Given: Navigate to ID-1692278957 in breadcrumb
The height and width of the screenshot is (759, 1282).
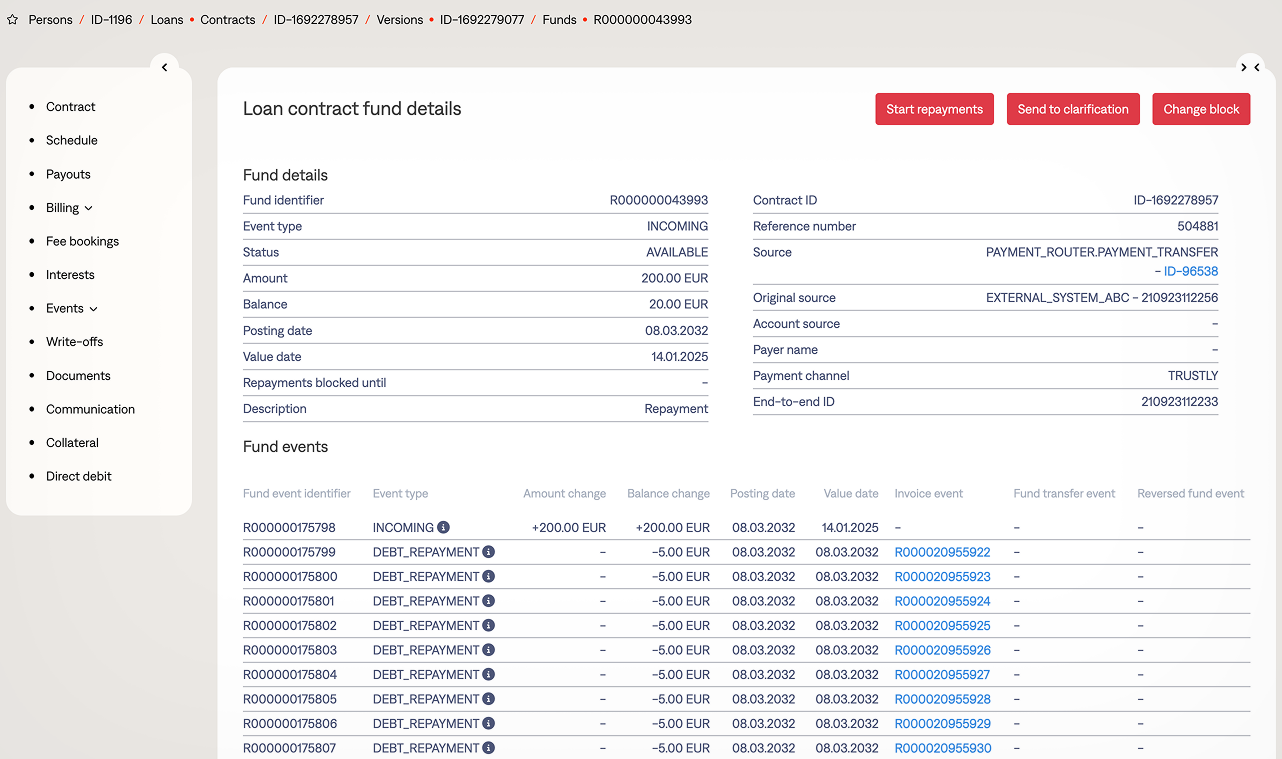Looking at the screenshot, I should (316, 20).
